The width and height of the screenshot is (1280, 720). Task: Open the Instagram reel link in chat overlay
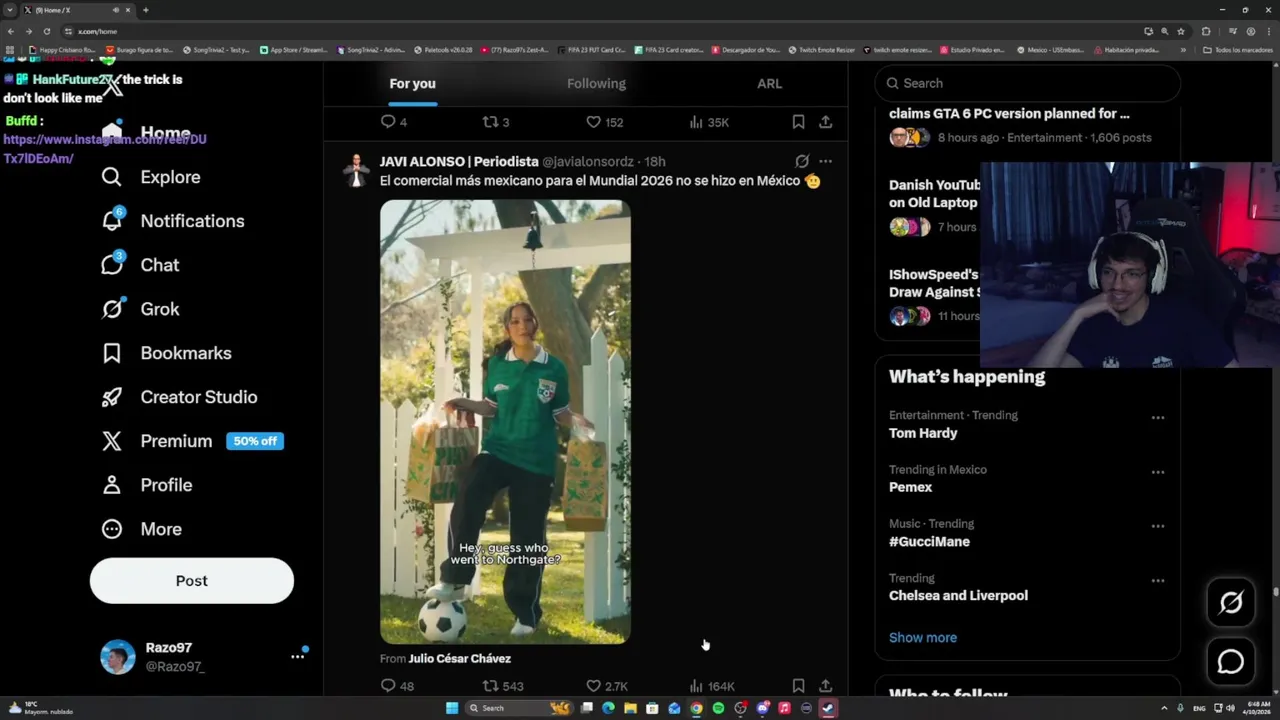coord(105,149)
